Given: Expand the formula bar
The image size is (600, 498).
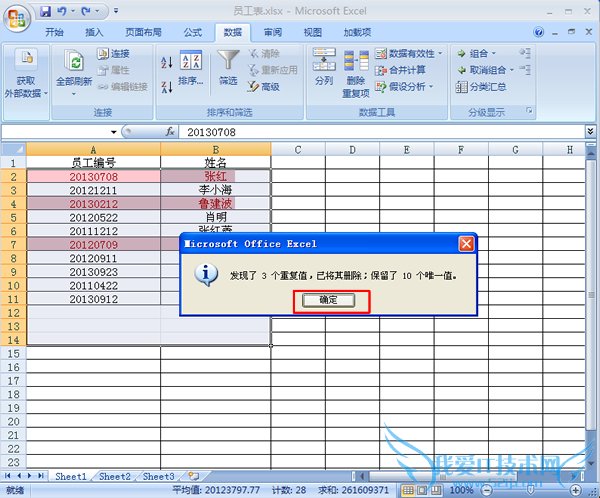Looking at the screenshot, I should pos(590,132).
